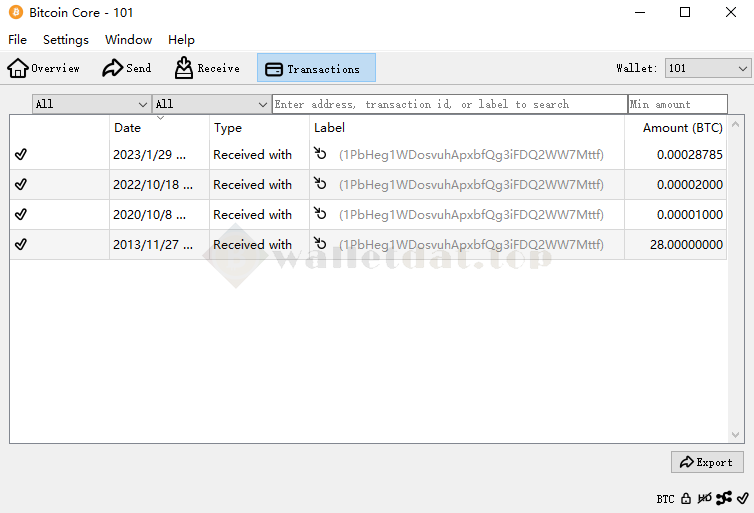Open the Overview tab
The width and height of the screenshot is (754, 513).
[x=44, y=68]
